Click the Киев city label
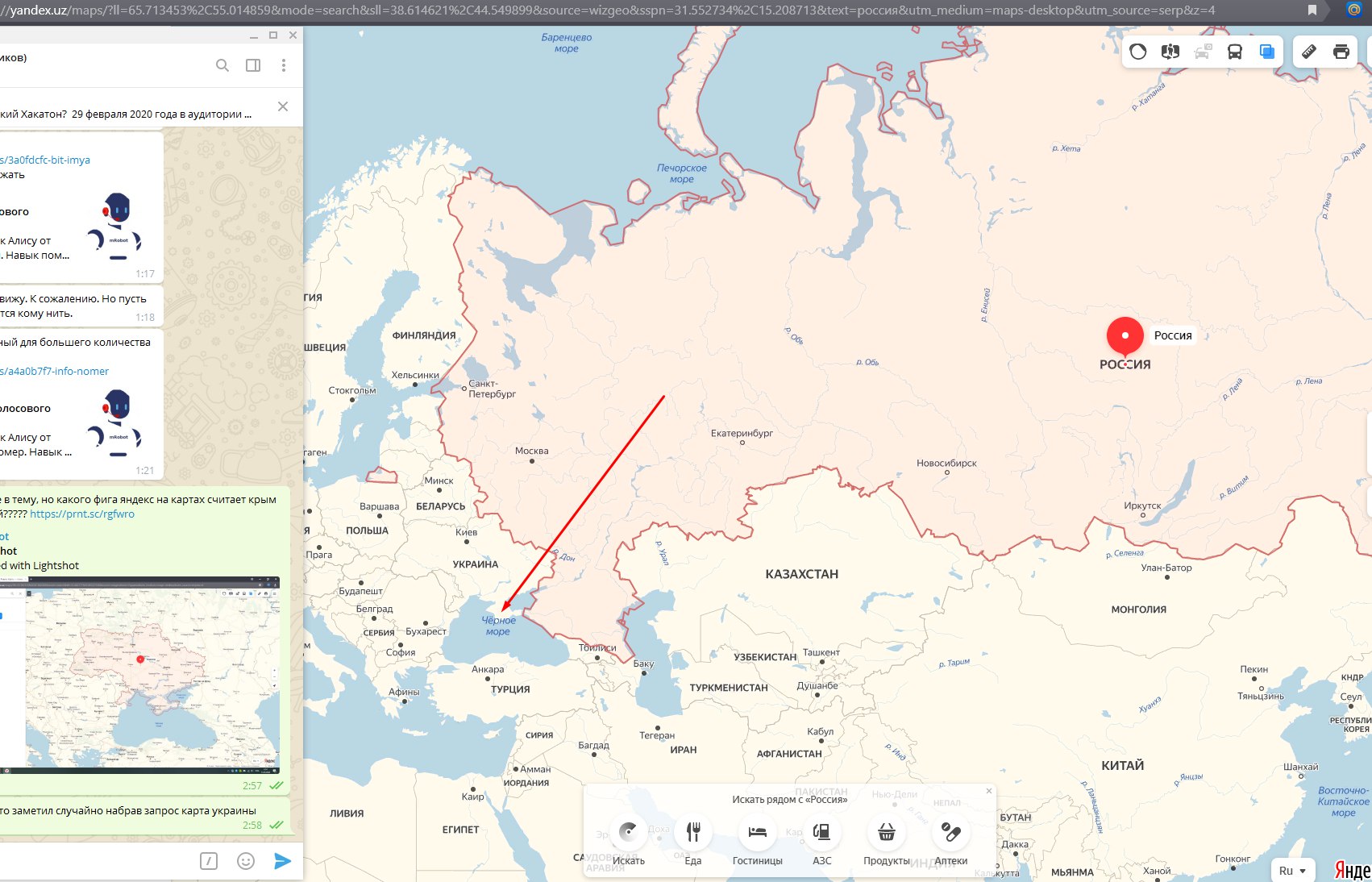The image size is (1372, 882). pyautogui.click(x=467, y=532)
